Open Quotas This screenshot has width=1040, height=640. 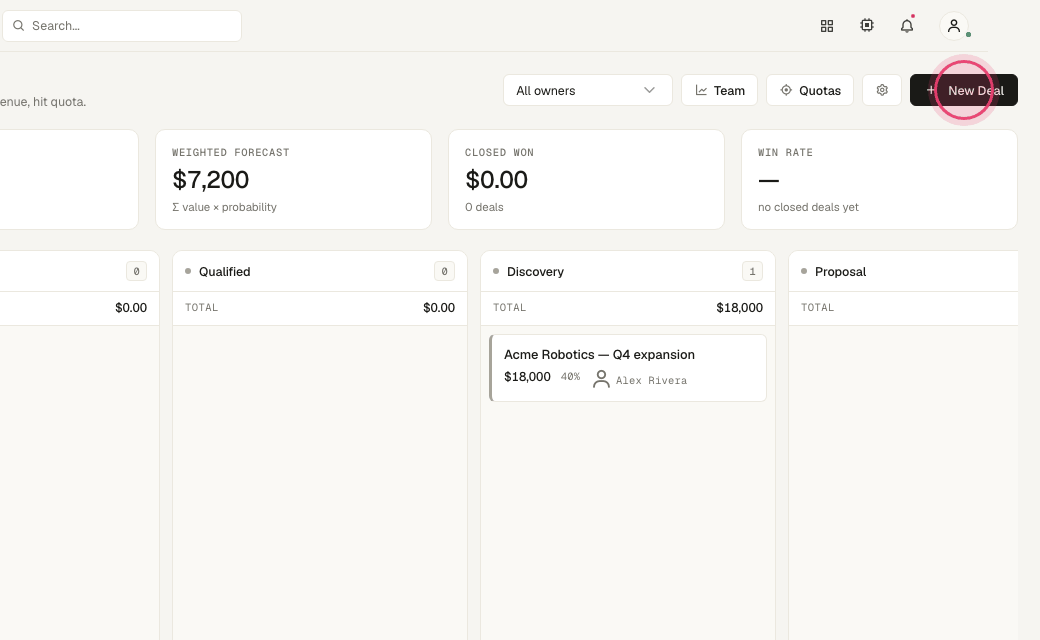(x=810, y=90)
